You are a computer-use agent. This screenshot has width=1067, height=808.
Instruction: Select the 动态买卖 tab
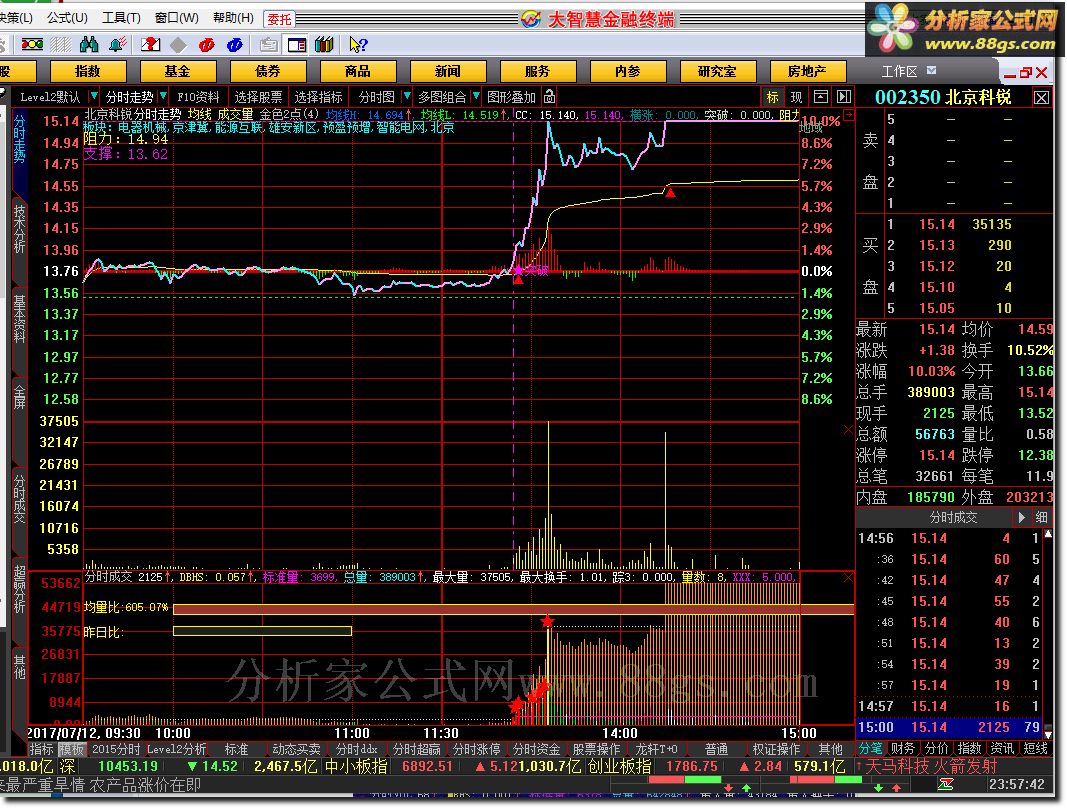pyautogui.click(x=296, y=749)
